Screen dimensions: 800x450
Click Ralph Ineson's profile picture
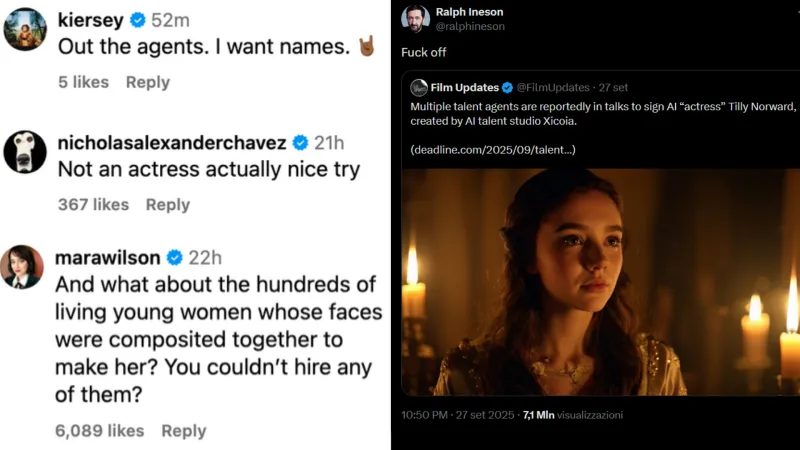click(x=416, y=19)
